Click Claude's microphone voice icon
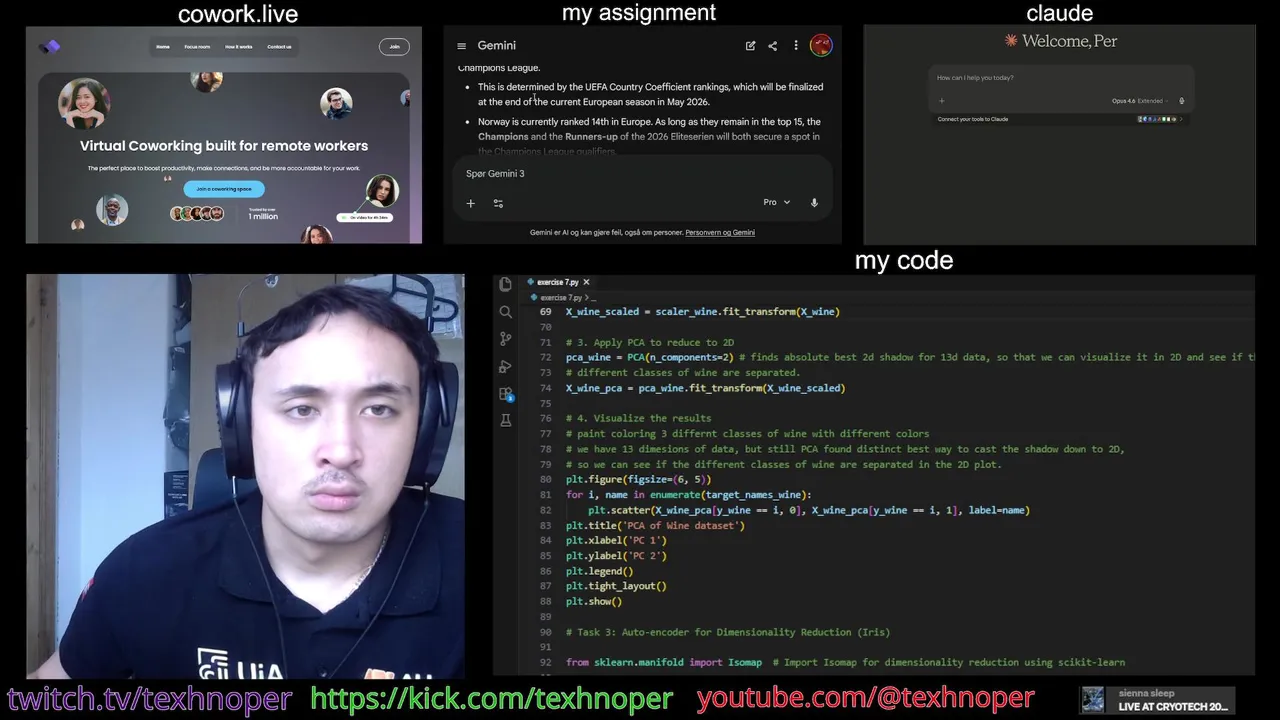This screenshot has width=1280, height=720. click(x=1181, y=101)
